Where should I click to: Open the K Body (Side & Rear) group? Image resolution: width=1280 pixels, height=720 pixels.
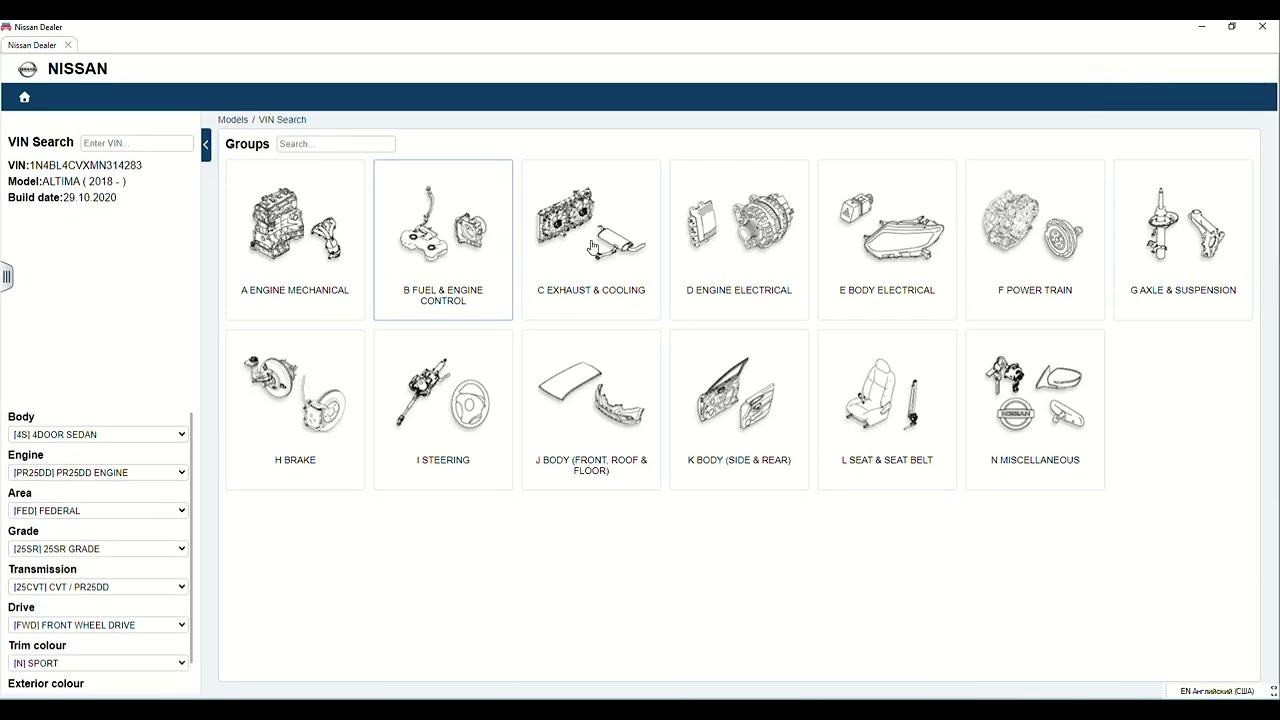[x=739, y=410]
